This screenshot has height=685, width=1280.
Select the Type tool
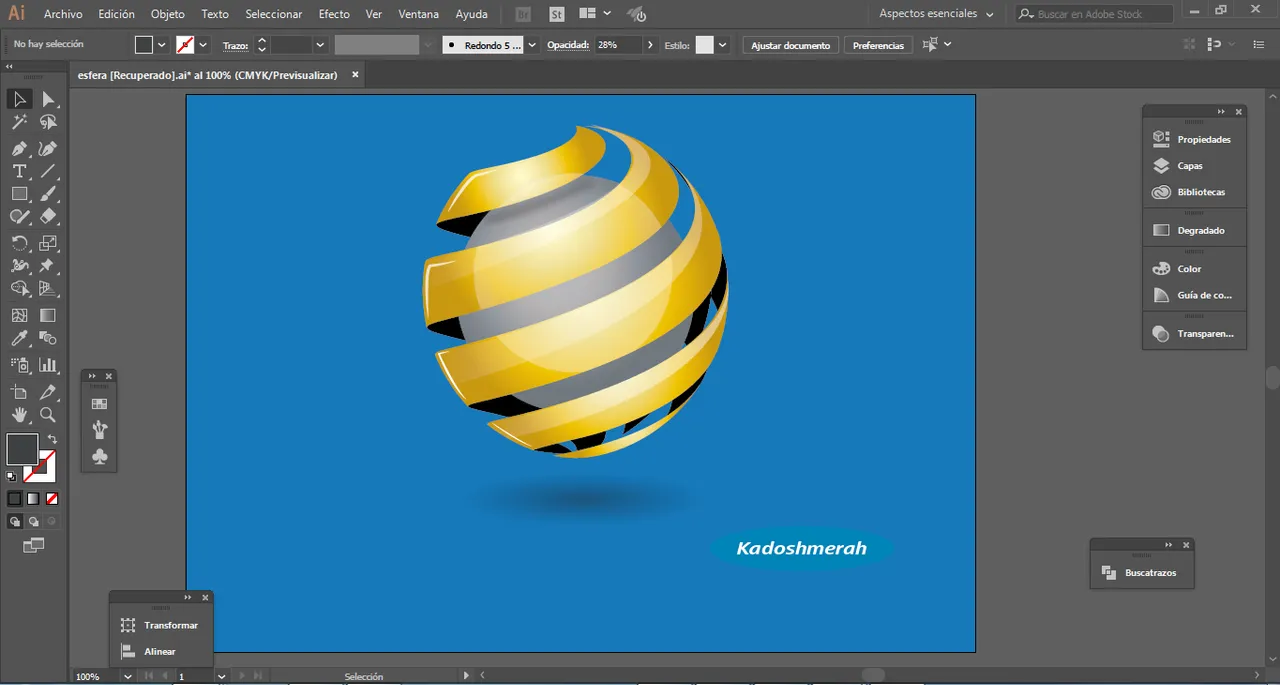19,171
